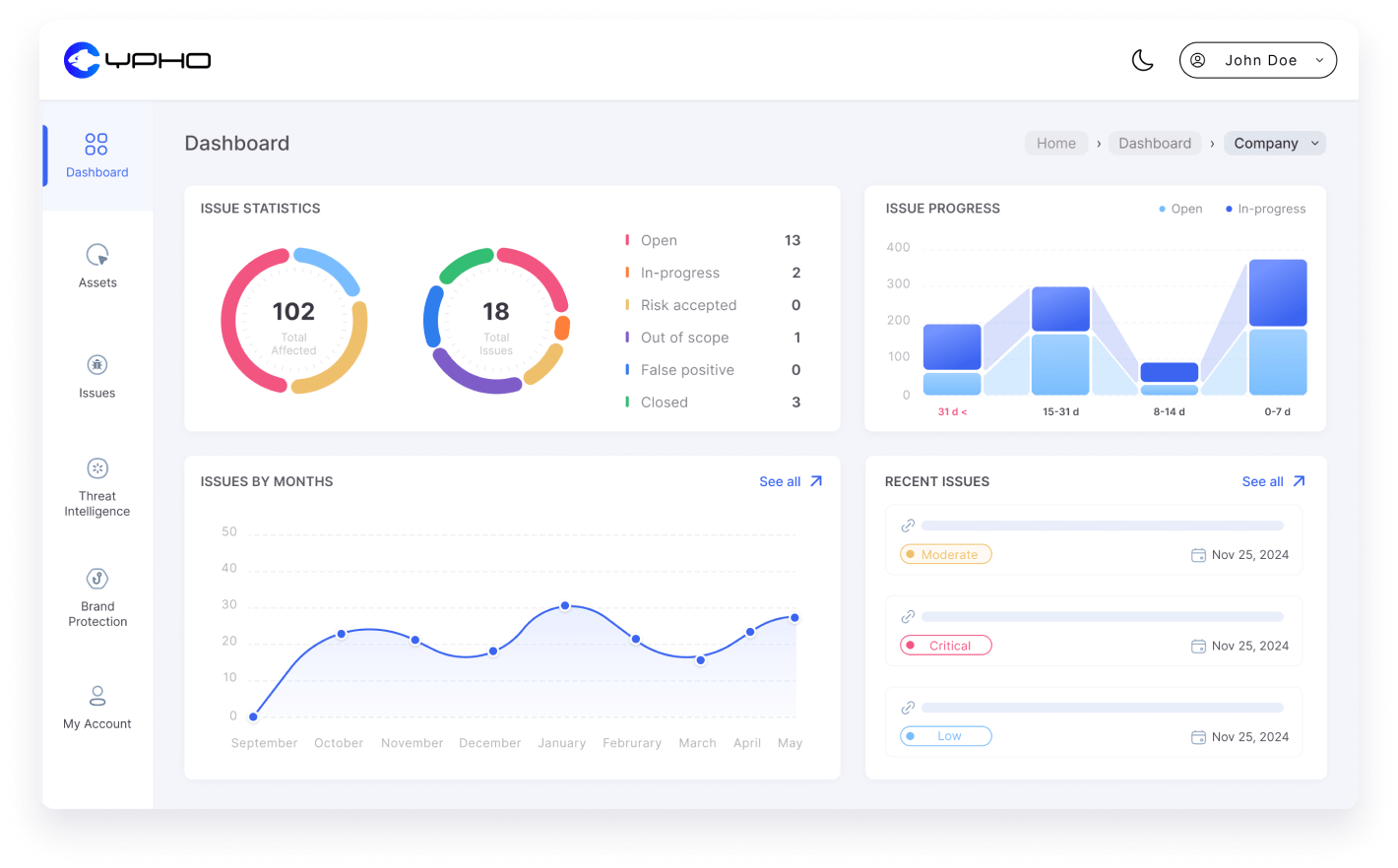The image size is (1398, 868).
Task: Open the calendar icon next to the Moderate issue
Action: click(1198, 554)
